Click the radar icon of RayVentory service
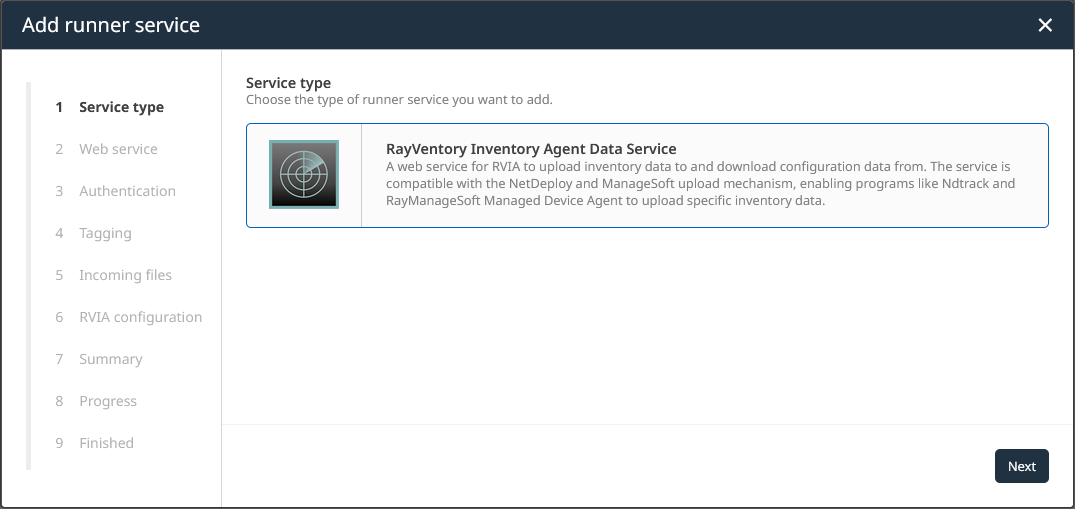Screen dimensions: 1075x509 tap(304, 175)
